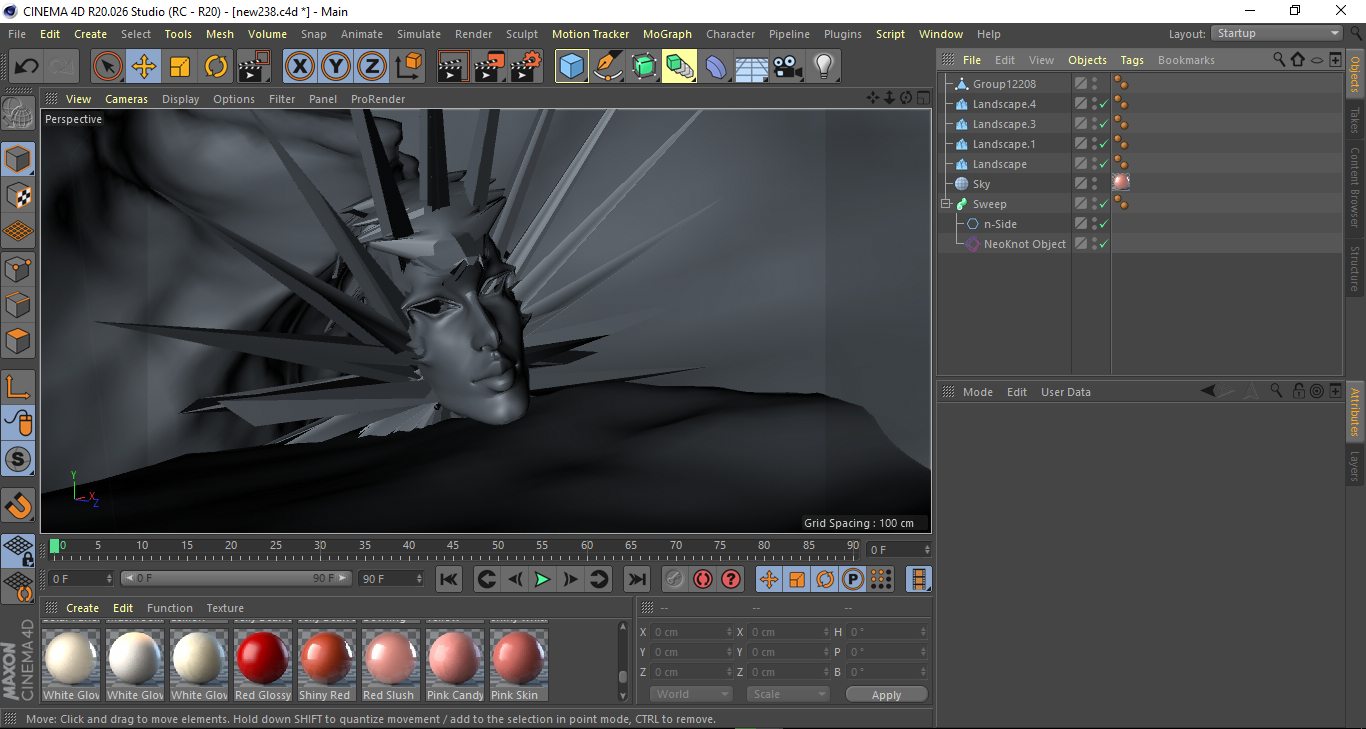
Task: Select the Sky object
Action: click(x=982, y=184)
